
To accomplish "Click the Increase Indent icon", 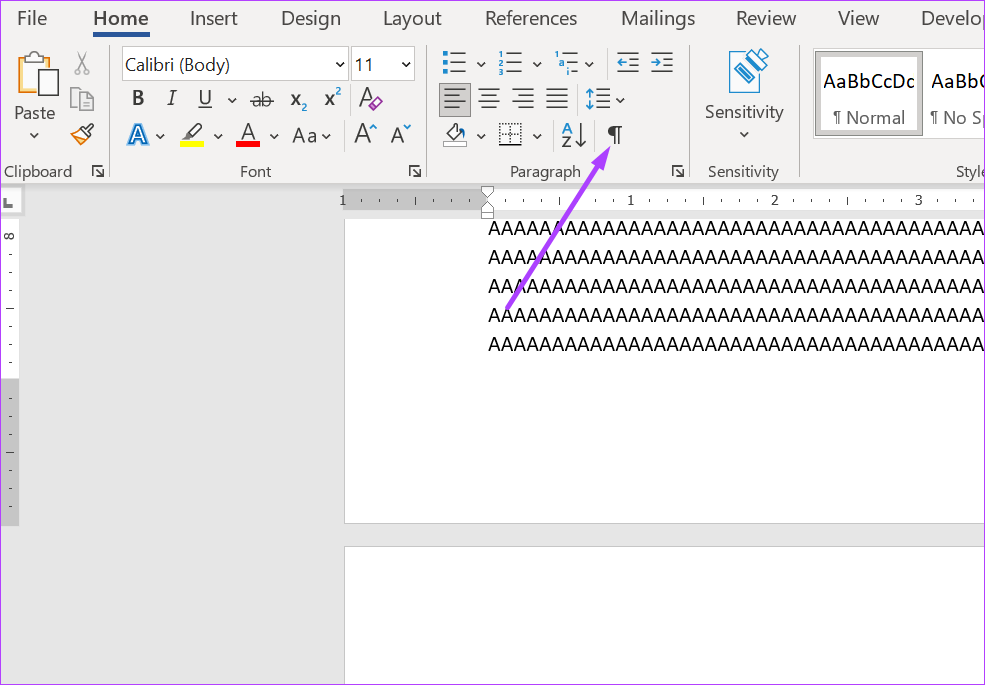I will 662,63.
